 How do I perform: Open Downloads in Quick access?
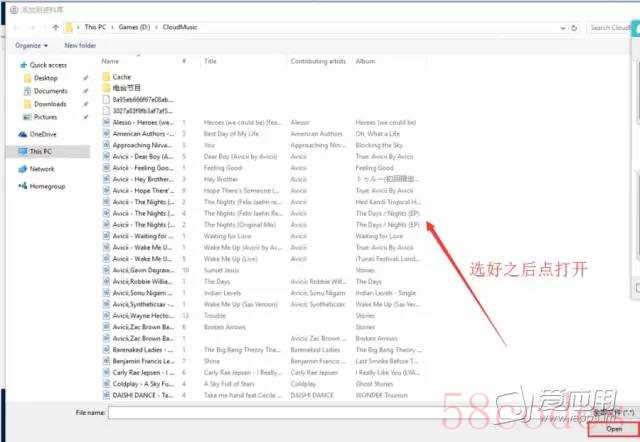50,104
